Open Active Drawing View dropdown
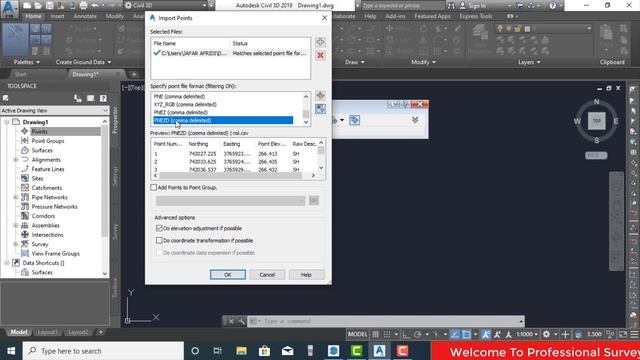 click(x=54, y=111)
